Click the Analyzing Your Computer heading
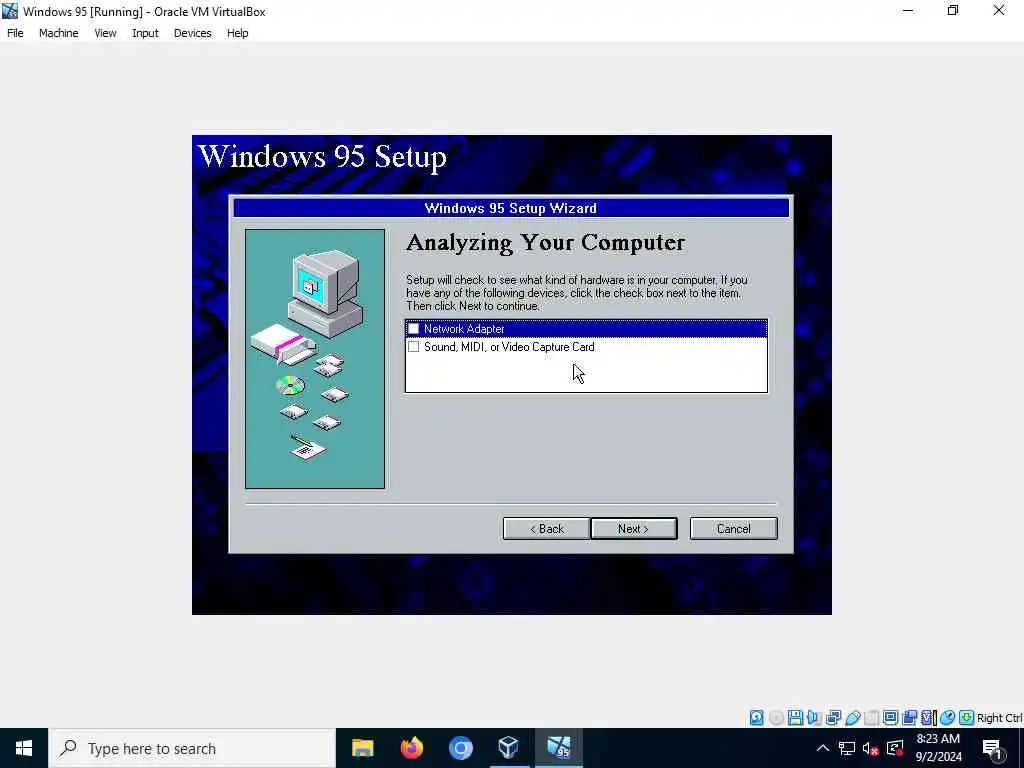This screenshot has height=768, width=1024. coord(546,242)
